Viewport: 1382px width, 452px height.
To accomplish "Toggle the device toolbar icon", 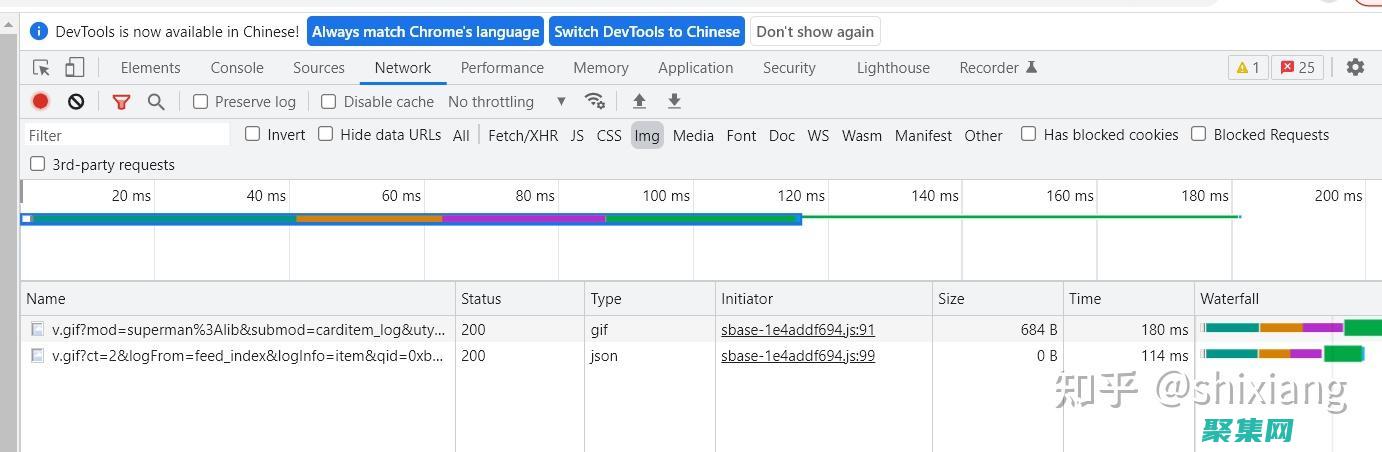I will click(x=74, y=68).
